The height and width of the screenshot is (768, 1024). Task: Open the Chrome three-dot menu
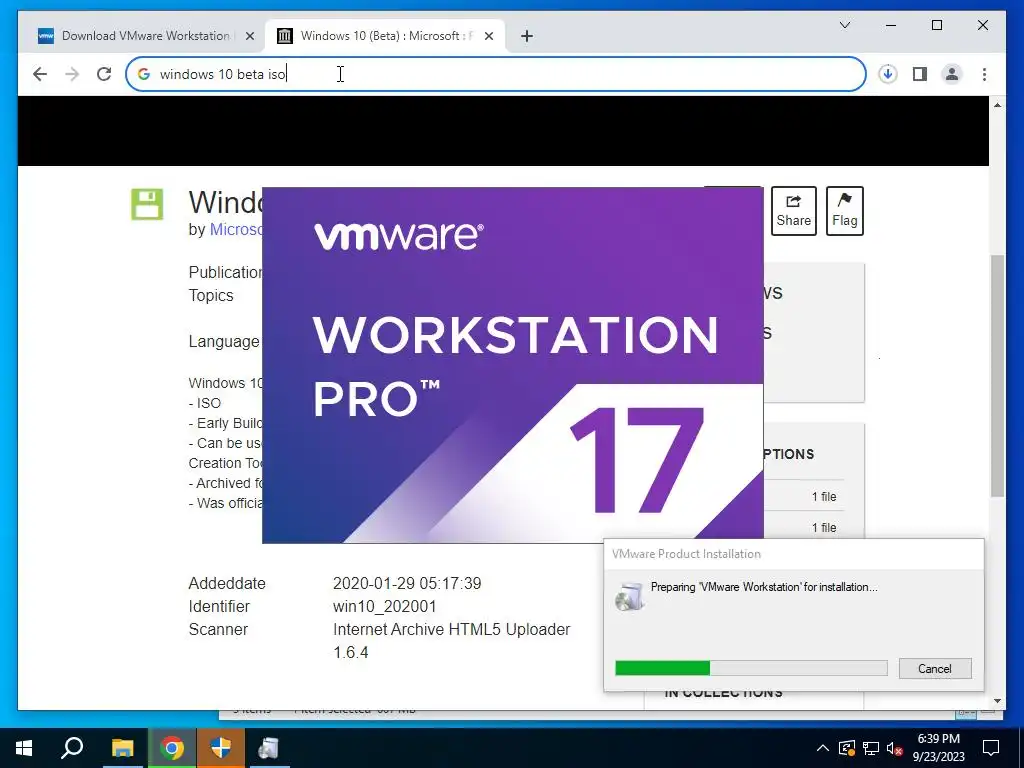[984, 74]
